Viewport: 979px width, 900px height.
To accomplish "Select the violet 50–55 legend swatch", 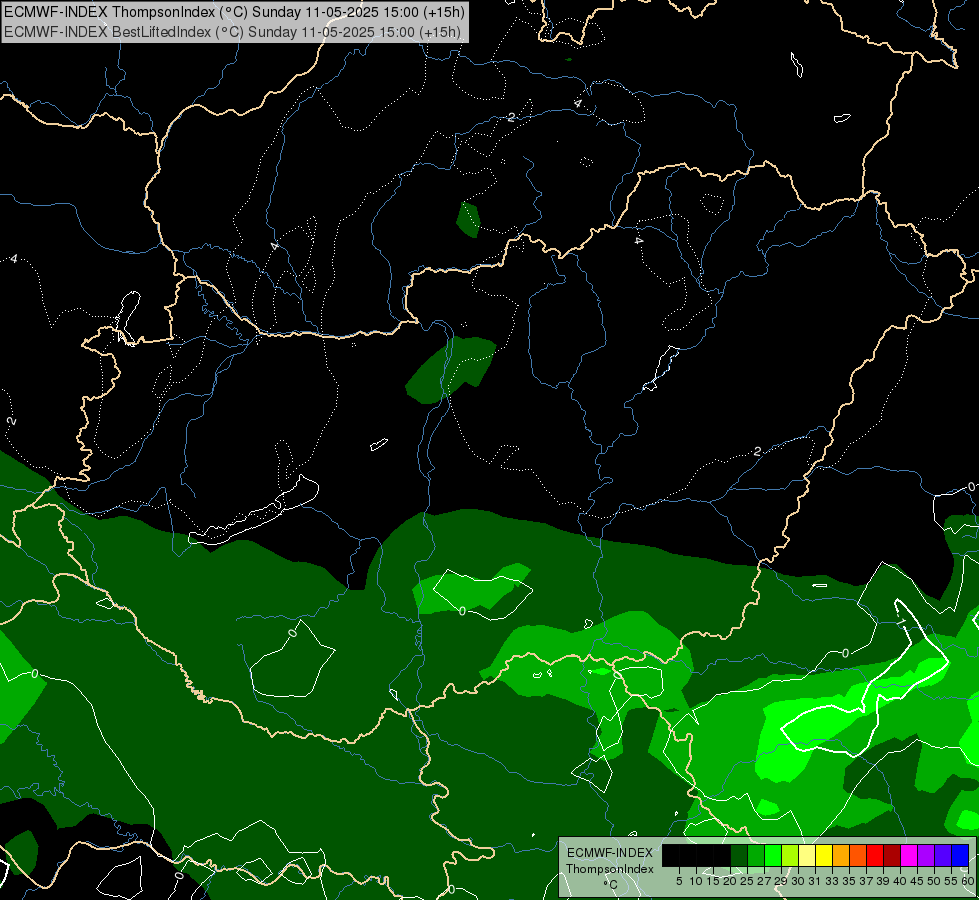I will (x=943, y=855).
